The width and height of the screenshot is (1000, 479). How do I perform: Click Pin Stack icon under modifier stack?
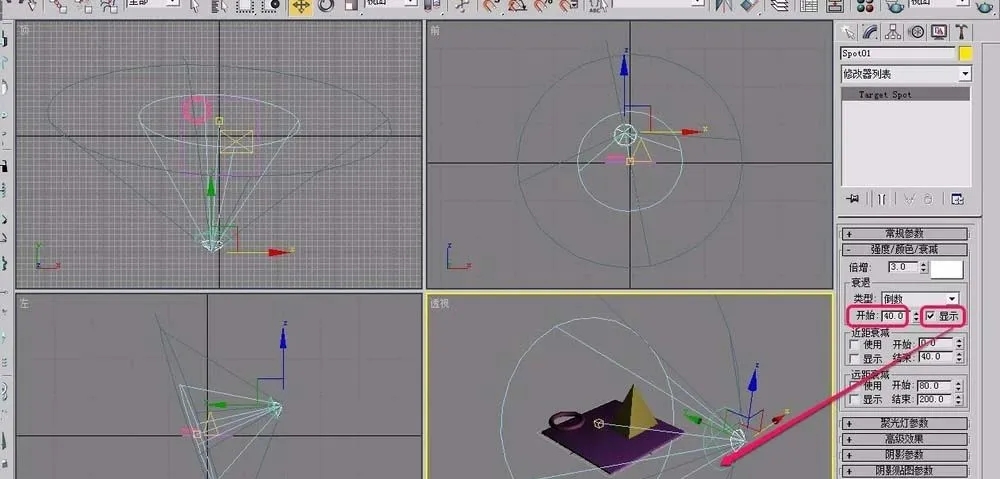pos(853,199)
